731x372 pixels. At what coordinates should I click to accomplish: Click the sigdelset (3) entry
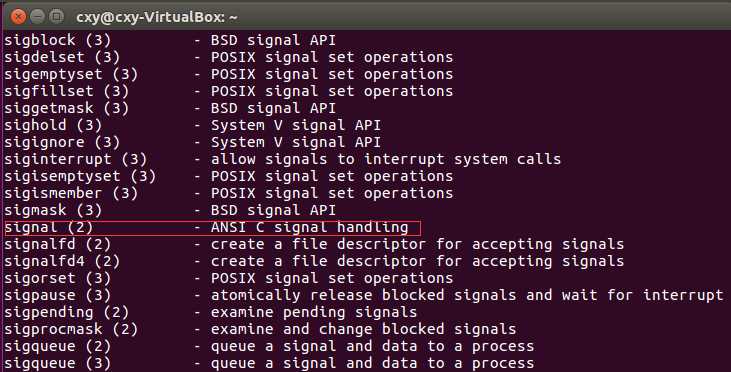62,57
